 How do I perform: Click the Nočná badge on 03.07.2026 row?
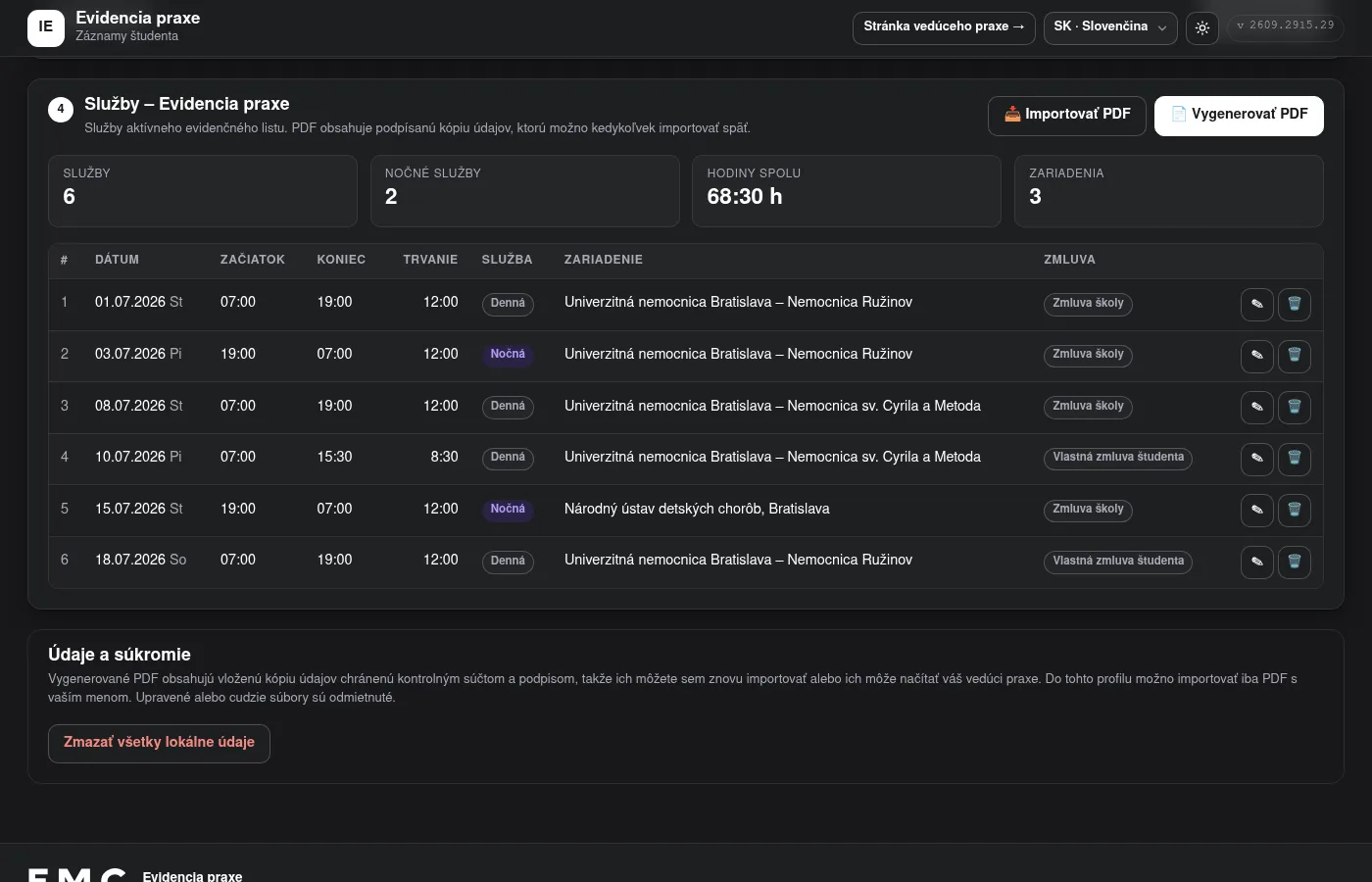(508, 355)
